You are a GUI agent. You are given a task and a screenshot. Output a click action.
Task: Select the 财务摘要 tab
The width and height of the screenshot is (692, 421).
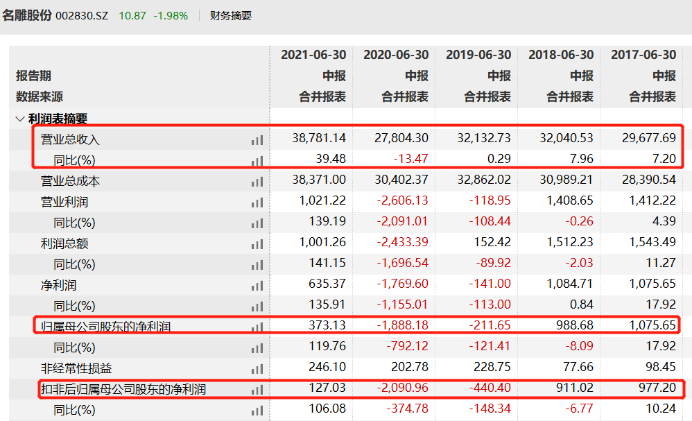pyautogui.click(x=230, y=16)
